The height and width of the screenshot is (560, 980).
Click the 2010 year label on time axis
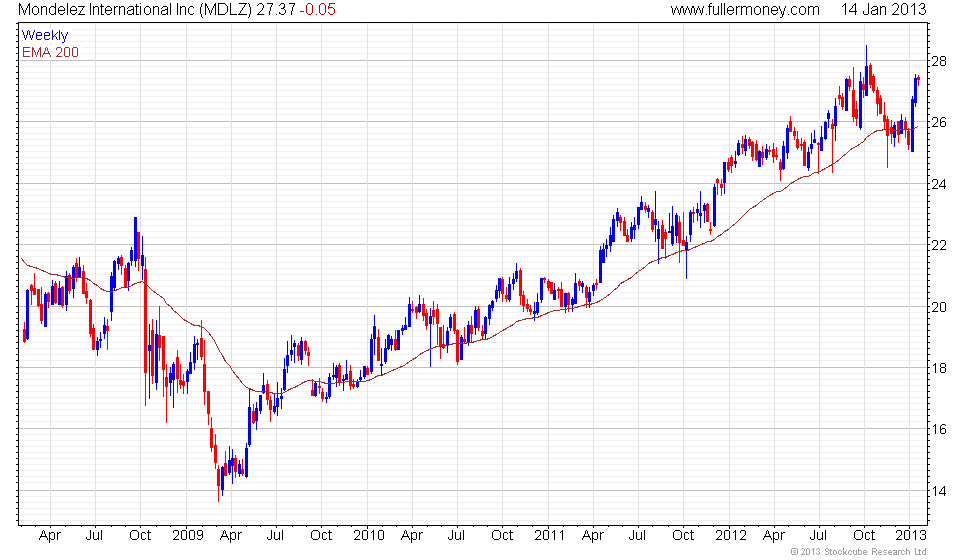pos(369,536)
